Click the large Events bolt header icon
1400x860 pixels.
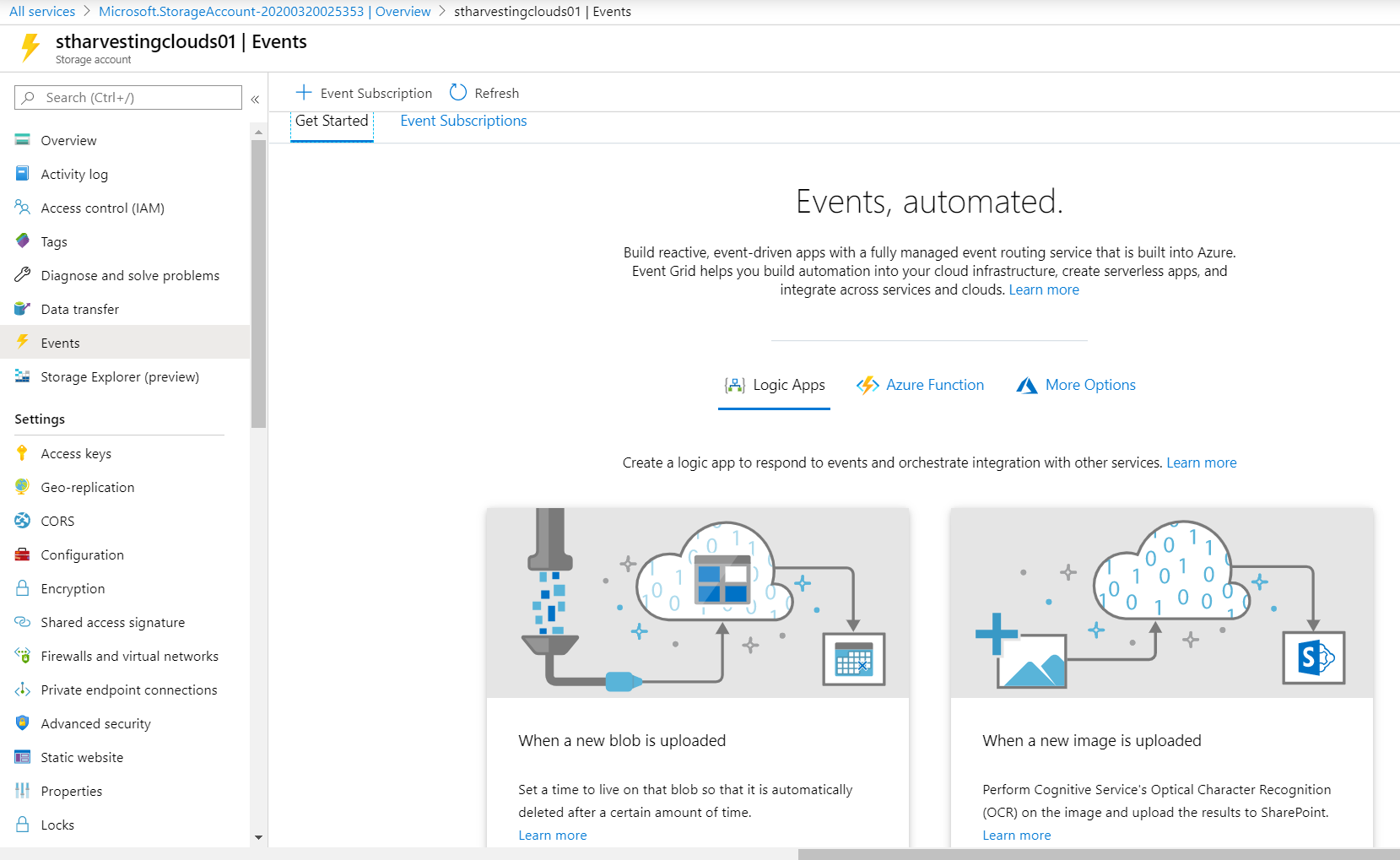point(30,47)
